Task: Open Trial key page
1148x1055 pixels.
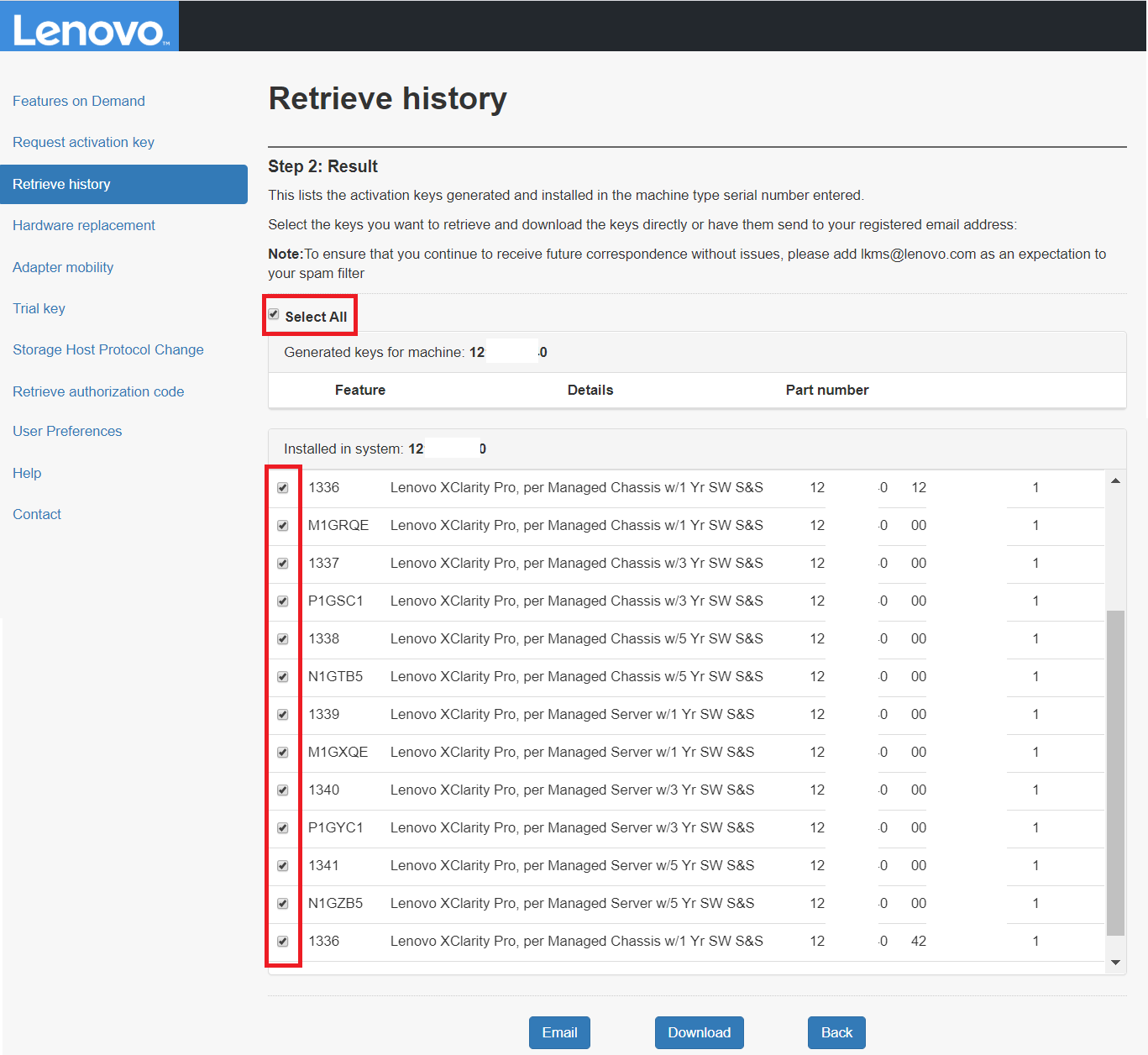Action: click(39, 308)
